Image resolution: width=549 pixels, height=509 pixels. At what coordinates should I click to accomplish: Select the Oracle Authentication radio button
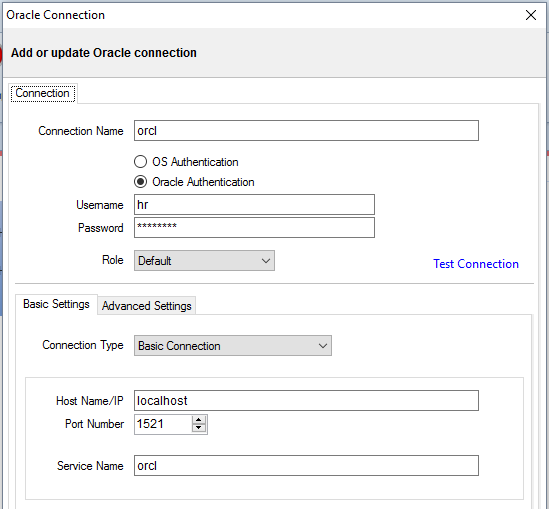[140, 182]
